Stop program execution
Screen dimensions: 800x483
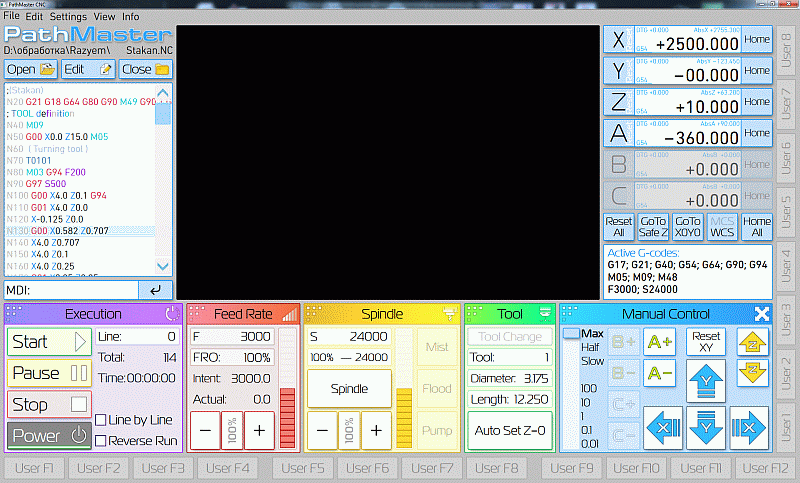click(x=49, y=404)
